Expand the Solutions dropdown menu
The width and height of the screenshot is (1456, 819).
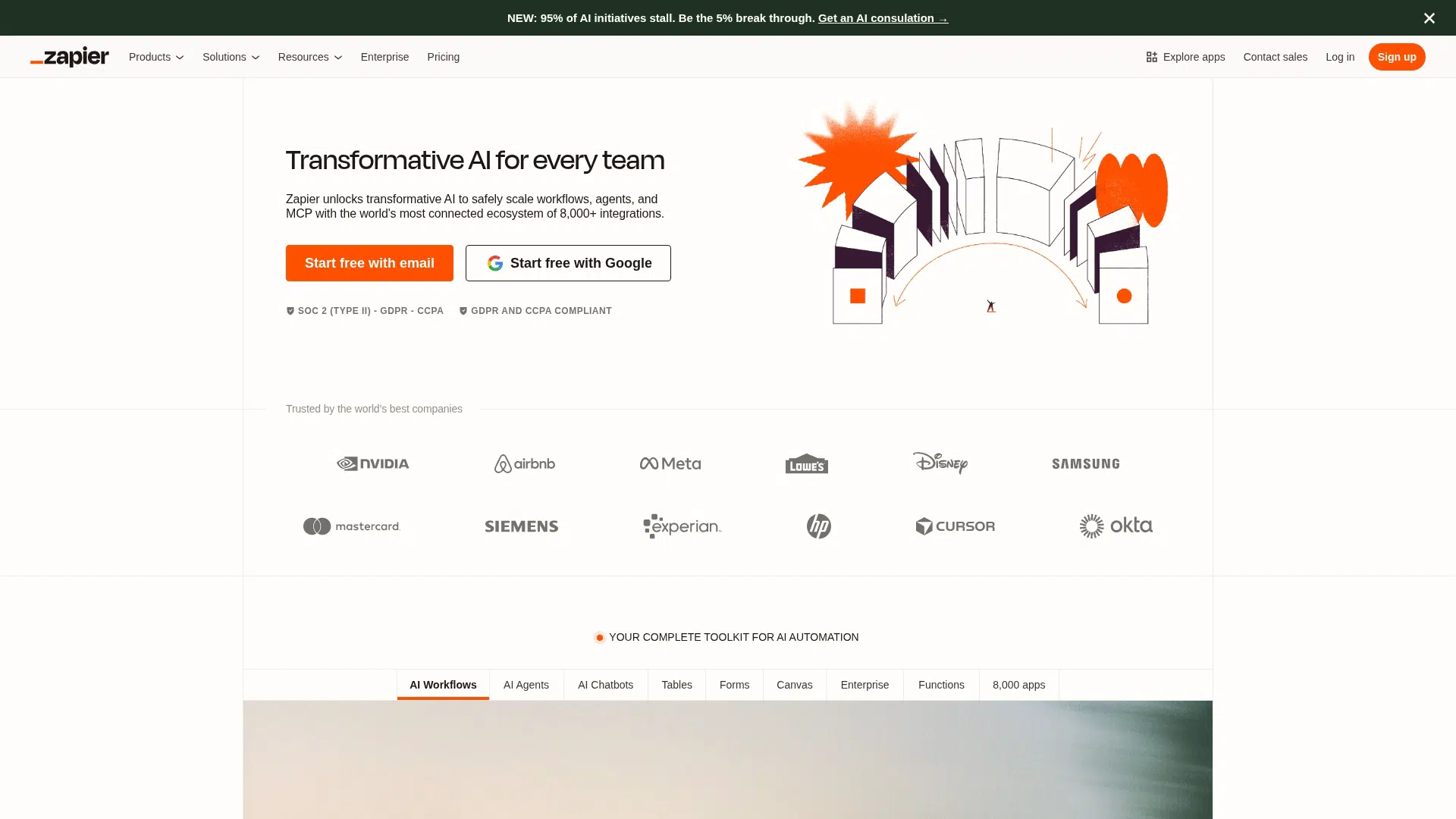point(231,57)
